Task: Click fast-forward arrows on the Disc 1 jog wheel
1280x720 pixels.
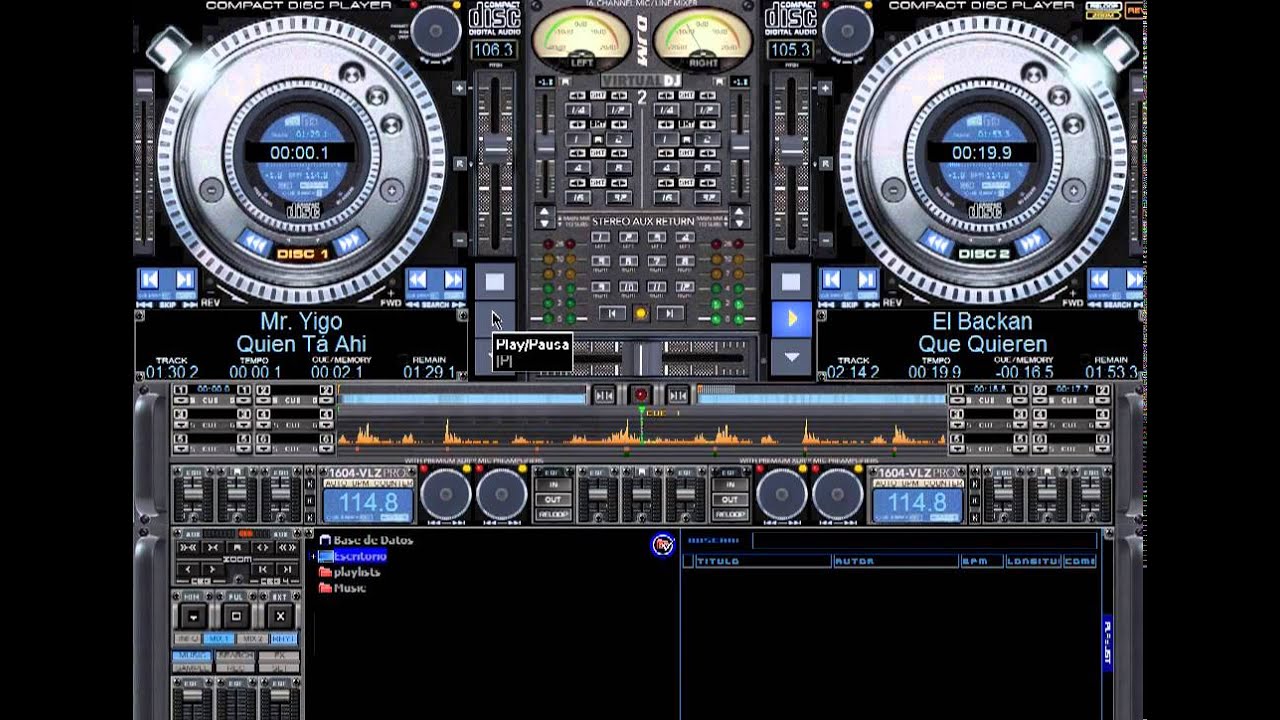Action: tap(348, 241)
